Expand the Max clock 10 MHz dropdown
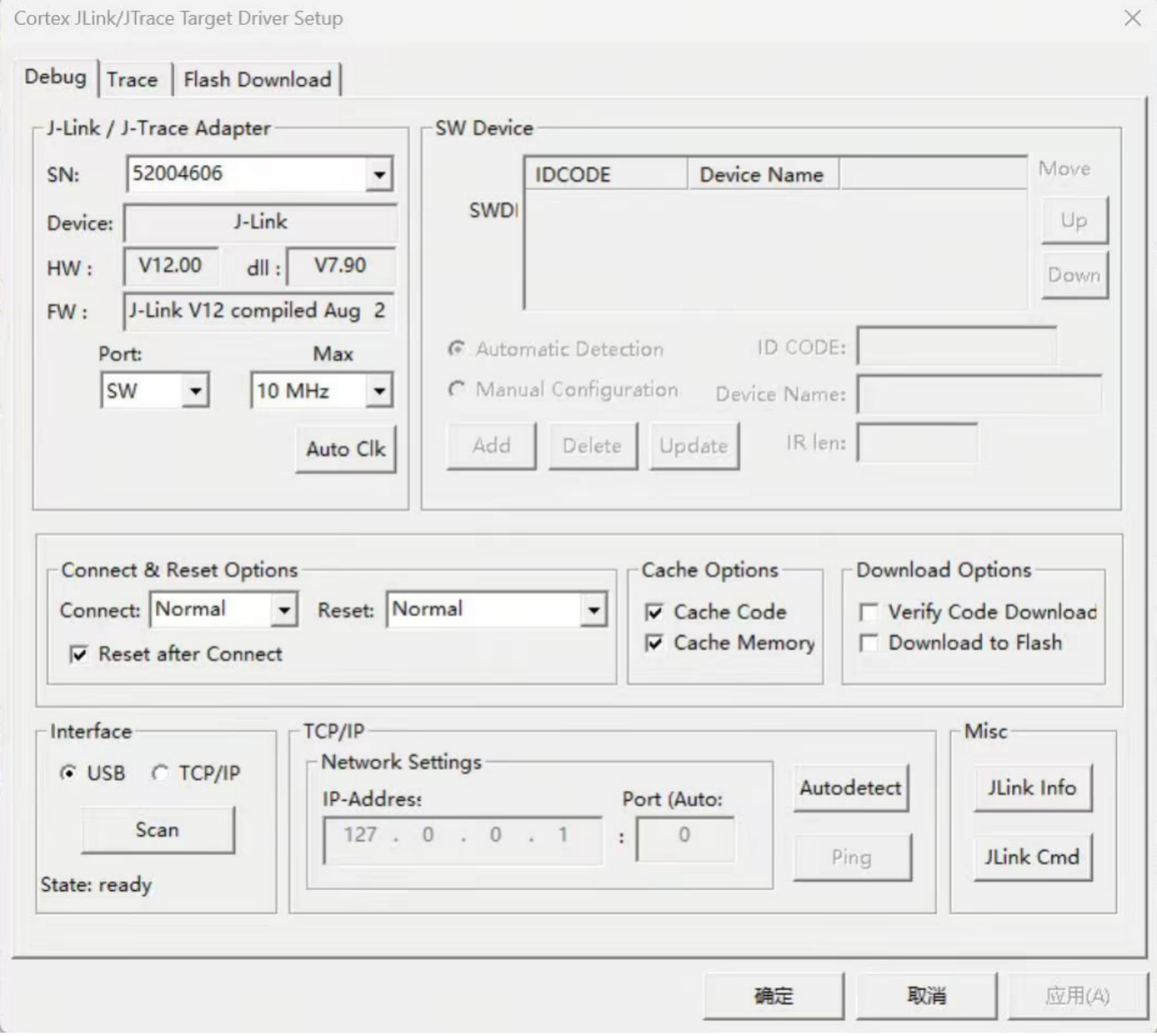The width and height of the screenshot is (1157, 1036). (x=379, y=391)
